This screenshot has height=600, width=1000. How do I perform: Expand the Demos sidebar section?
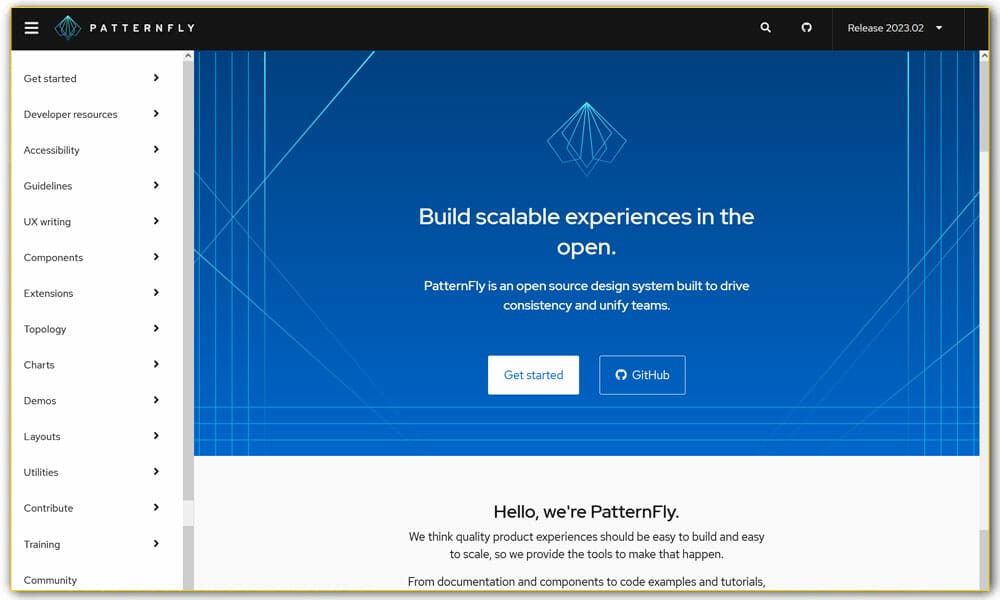pyautogui.click(x=156, y=400)
